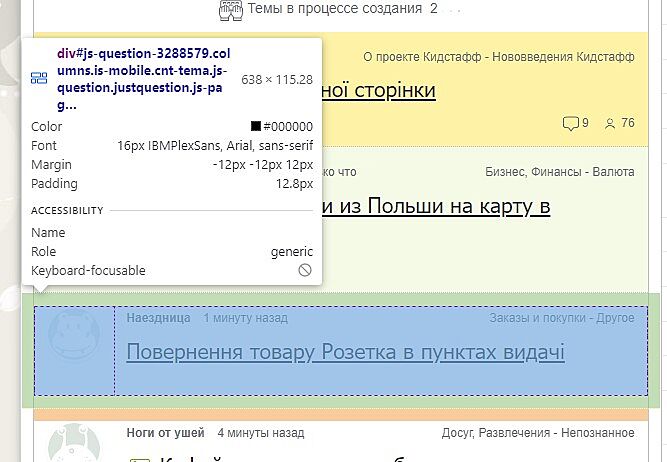Click the binoculars icon beside topics in creation
The width and height of the screenshot is (667, 462).
[230, 11]
